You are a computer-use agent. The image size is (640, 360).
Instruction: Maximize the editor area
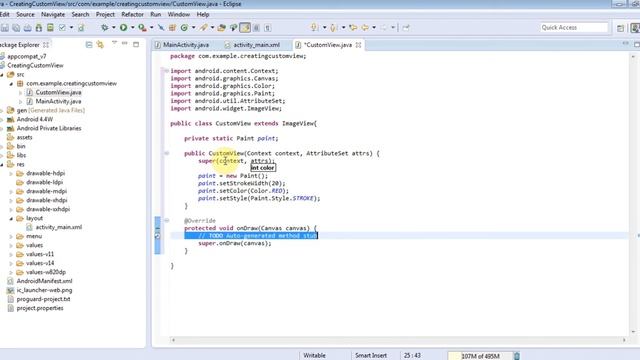637,44
